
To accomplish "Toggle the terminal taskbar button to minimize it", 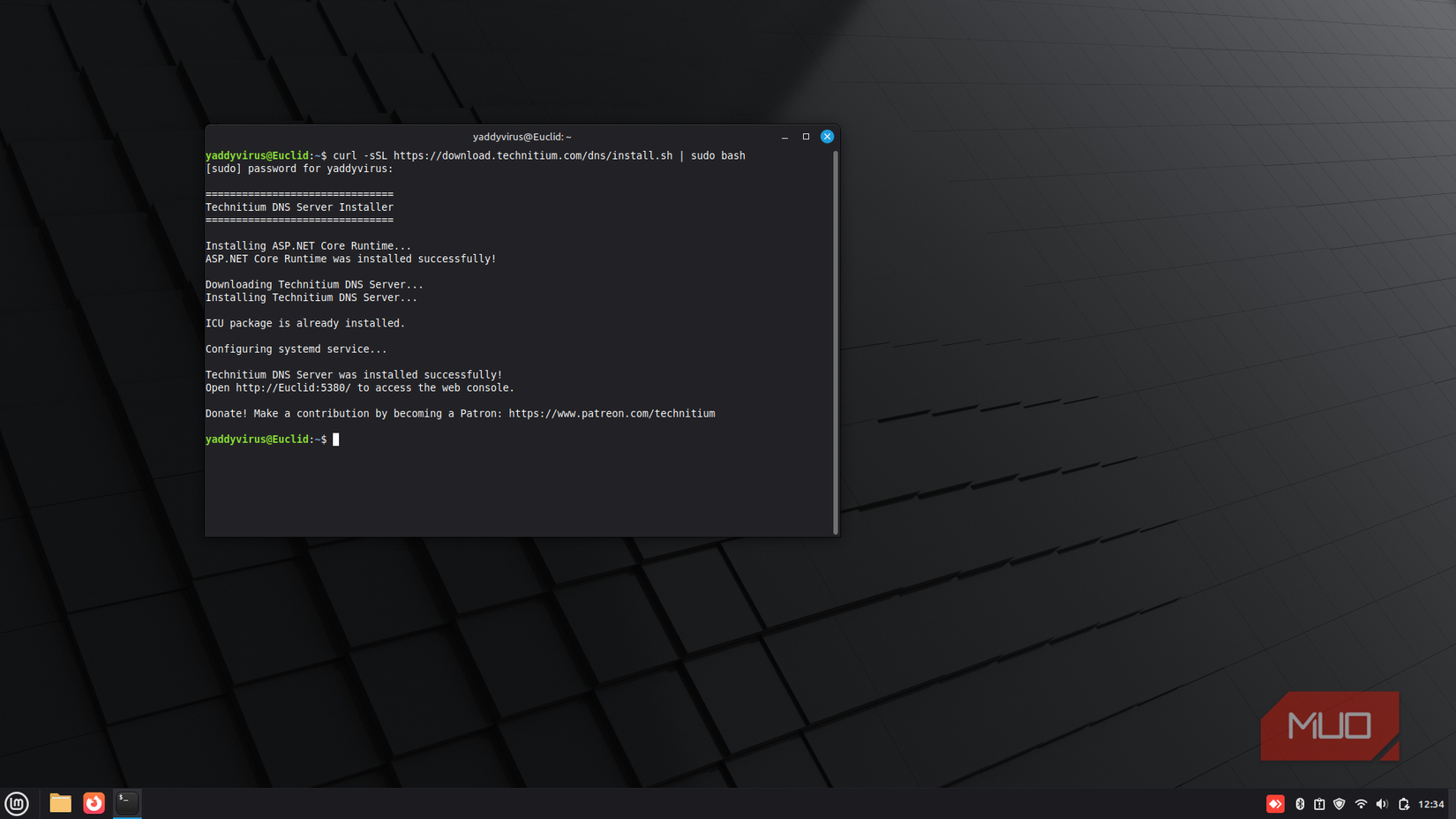I will pos(126,803).
